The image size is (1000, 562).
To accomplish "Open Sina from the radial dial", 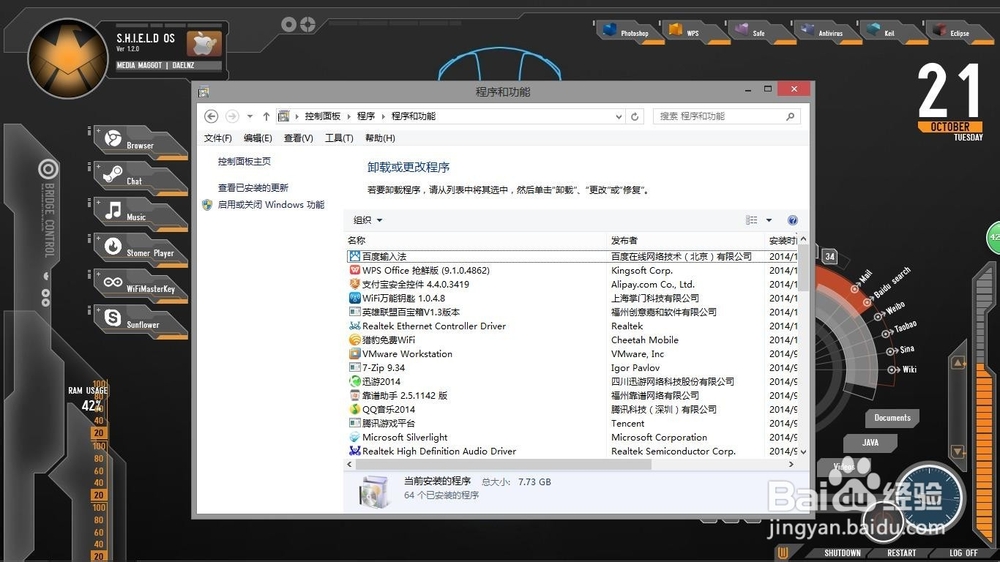I will (901, 350).
